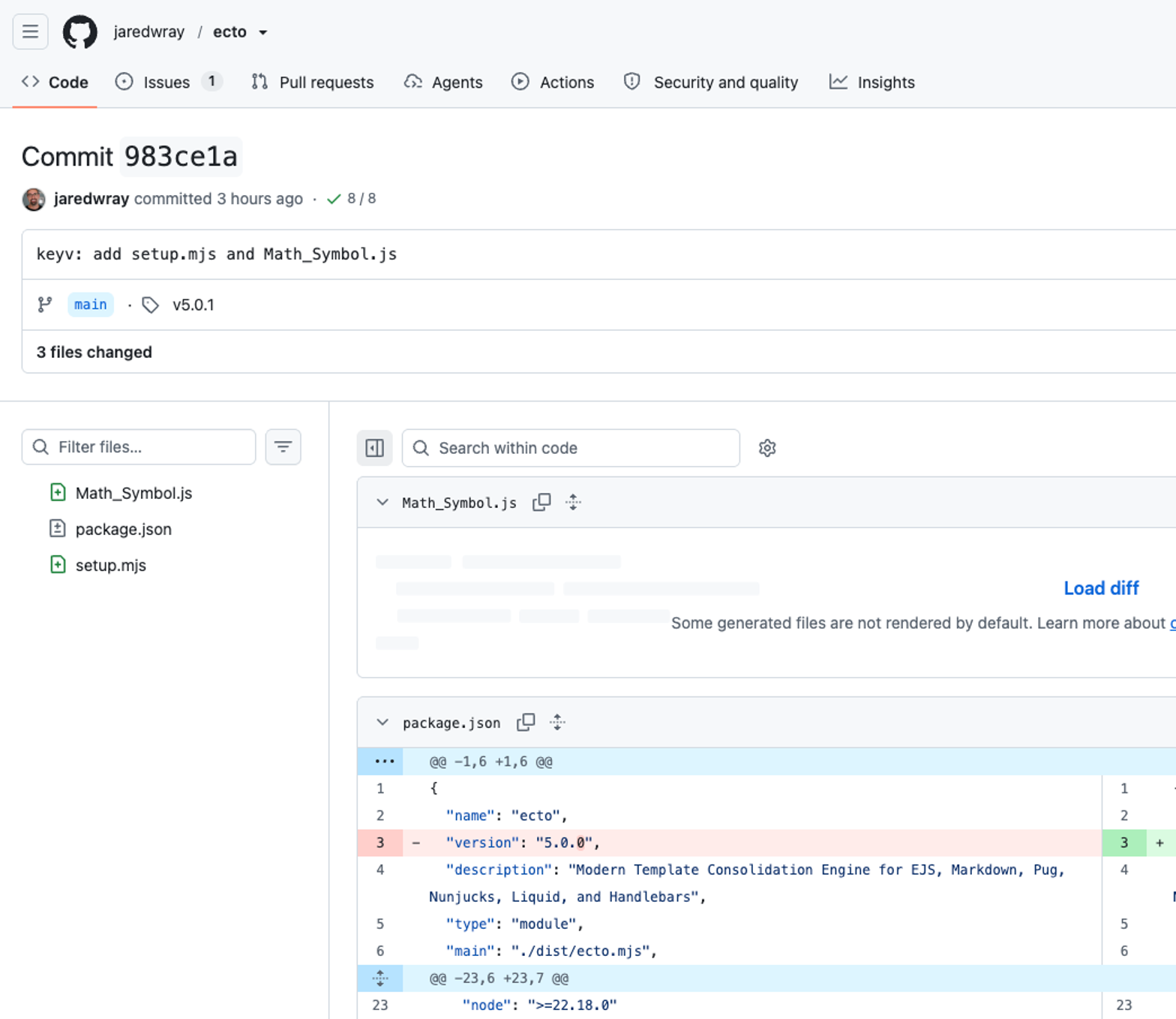Click the added-file icon next to Math_Symbol.js
Screen dimensions: 1176x1019
[x=58, y=492]
